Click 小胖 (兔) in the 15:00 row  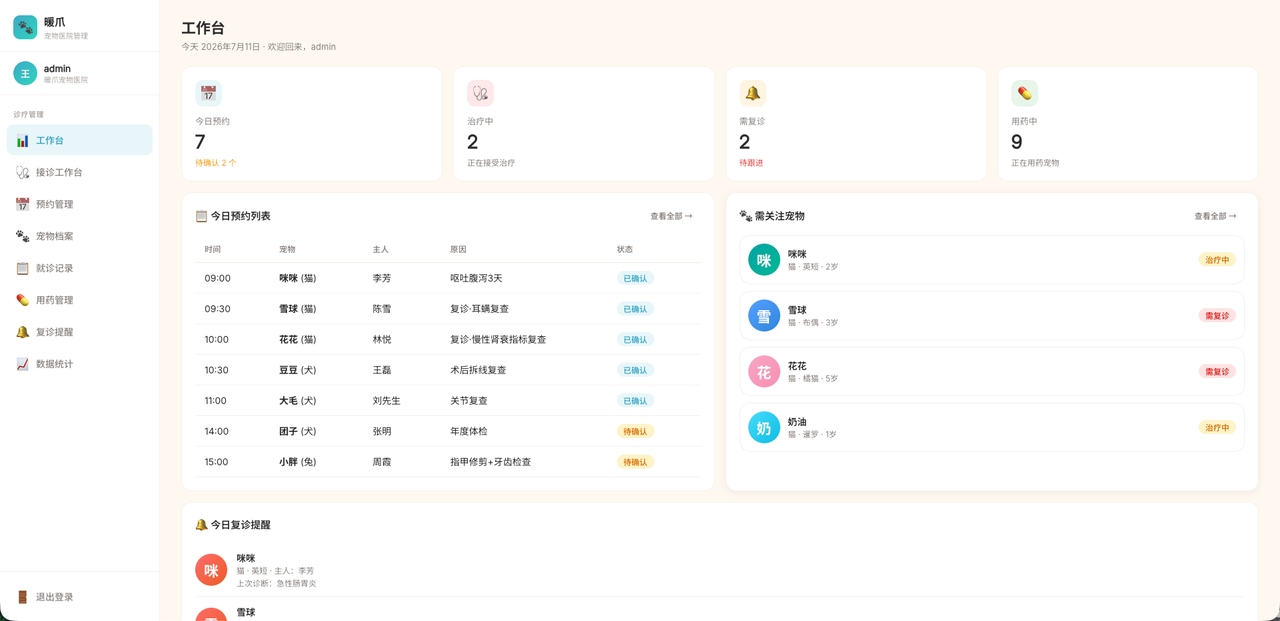point(297,462)
